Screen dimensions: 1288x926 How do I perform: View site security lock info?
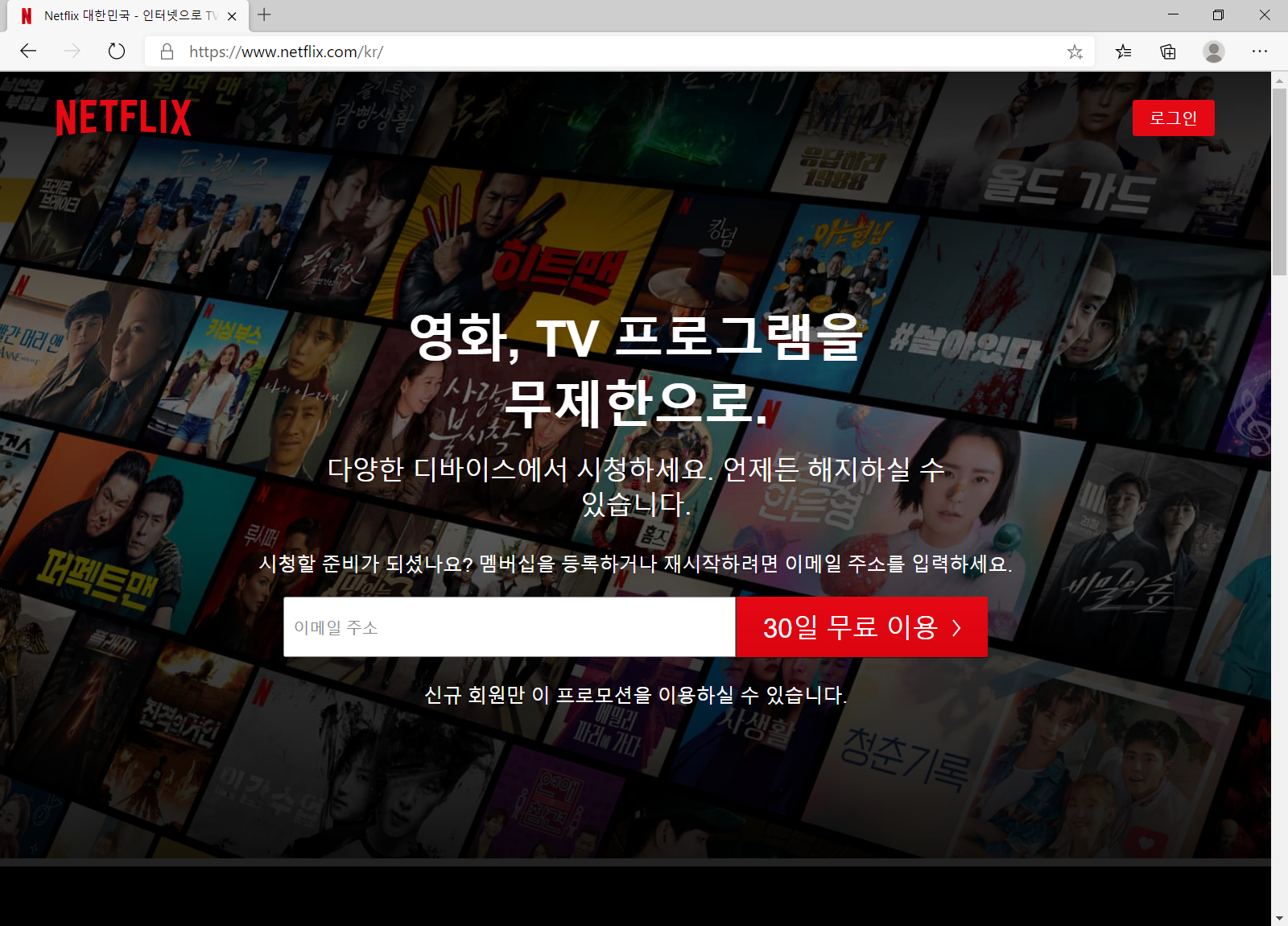[167, 52]
